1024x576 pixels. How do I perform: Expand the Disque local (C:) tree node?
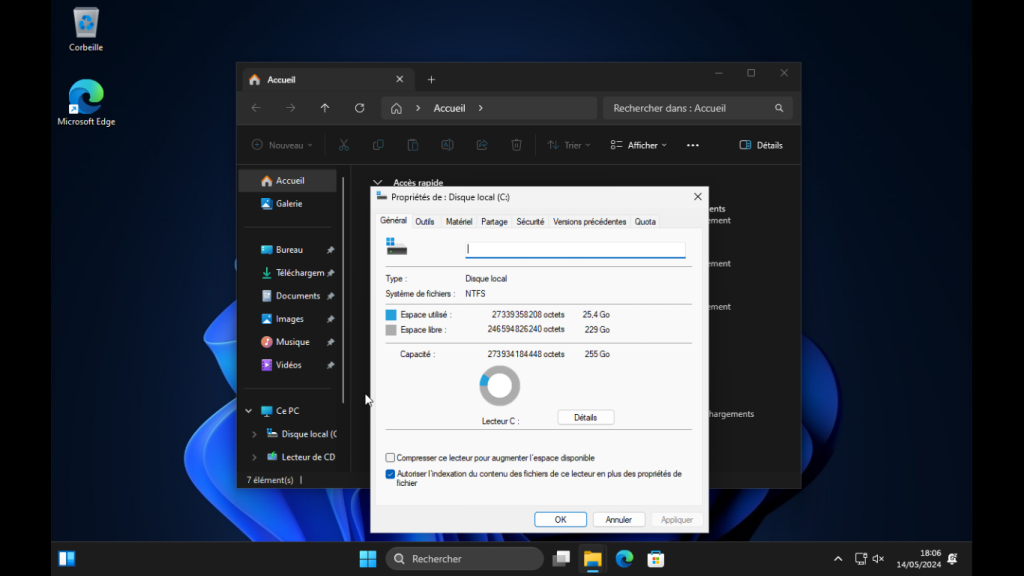[x=254, y=434]
